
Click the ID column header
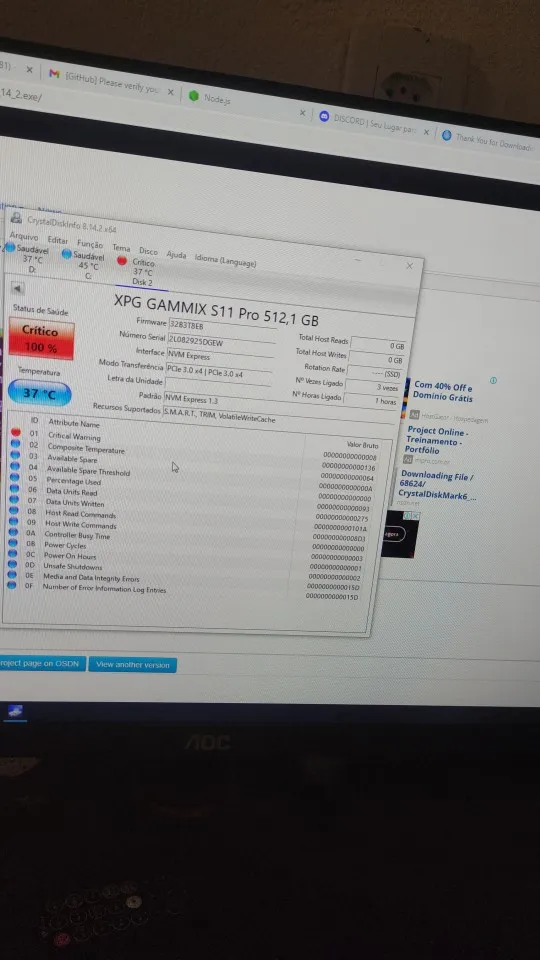(x=34, y=421)
